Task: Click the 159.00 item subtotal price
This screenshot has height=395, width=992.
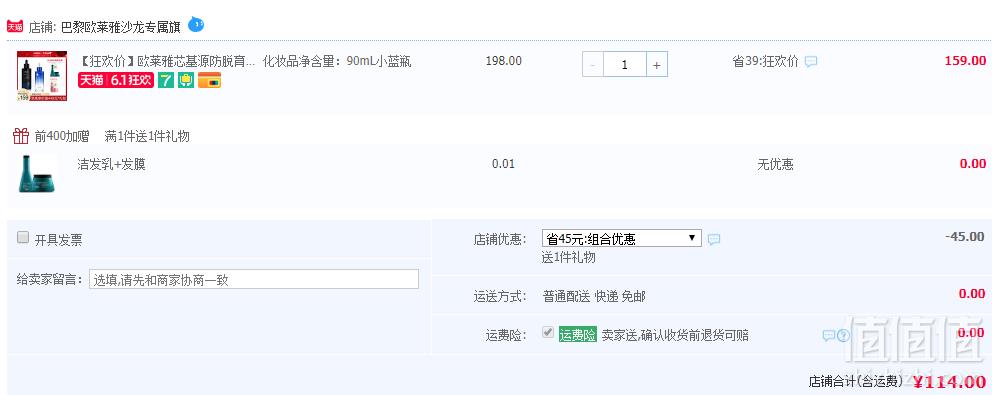Action: click(965, 61)
